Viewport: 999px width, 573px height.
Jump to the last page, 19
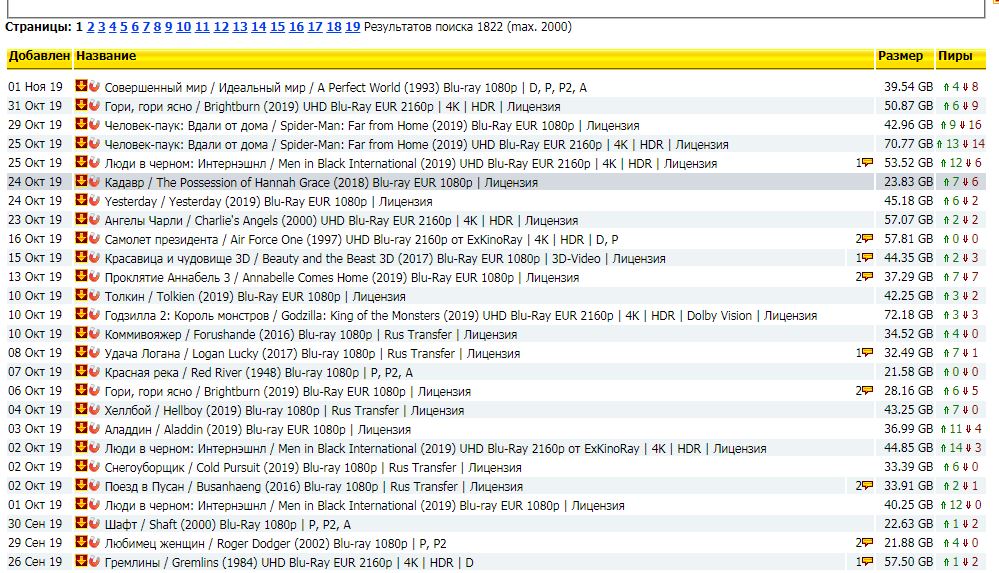[352, 27]
